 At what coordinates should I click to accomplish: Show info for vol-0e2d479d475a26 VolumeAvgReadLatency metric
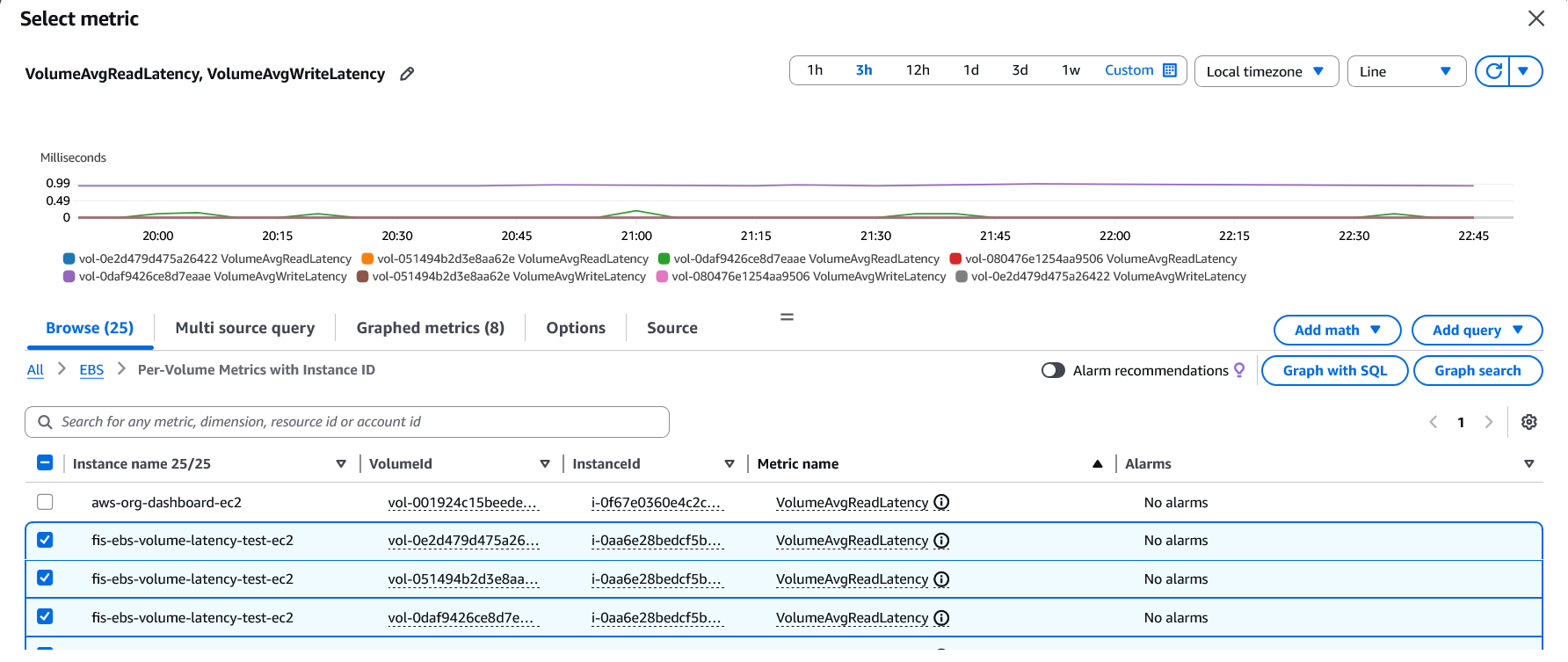coord(941,541)
